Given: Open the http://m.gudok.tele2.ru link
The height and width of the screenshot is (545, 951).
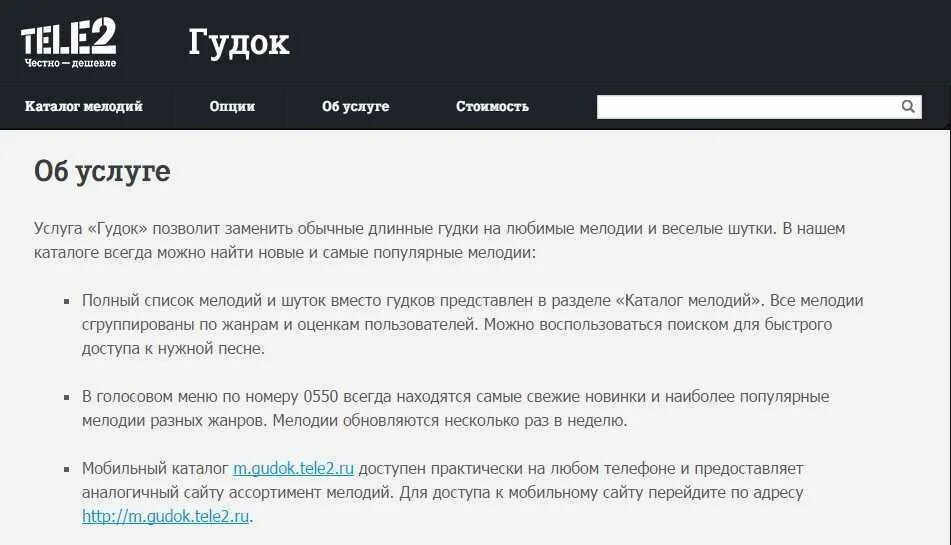Looking at the screenshot, I should click(166, 517).
